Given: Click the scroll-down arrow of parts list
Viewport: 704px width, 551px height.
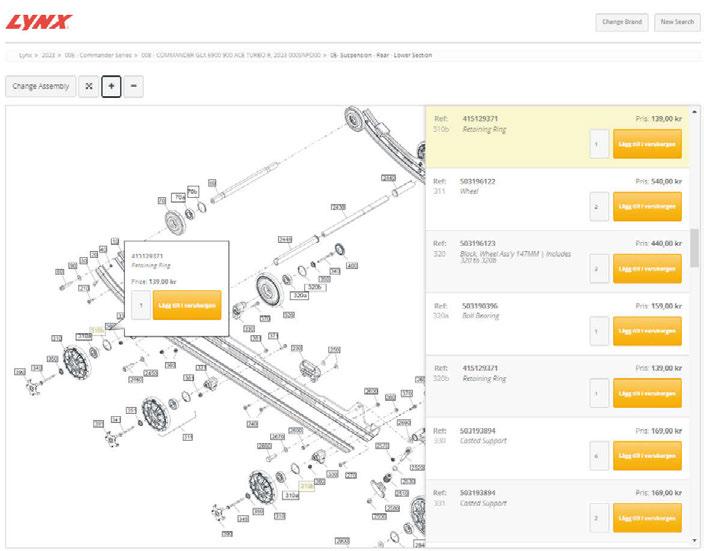Looking at the screenshot, I should tap(695, 540).
